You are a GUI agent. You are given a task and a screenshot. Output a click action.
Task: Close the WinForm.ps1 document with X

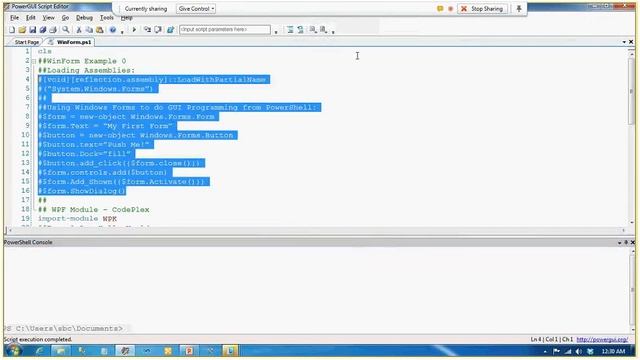[631, 42]
